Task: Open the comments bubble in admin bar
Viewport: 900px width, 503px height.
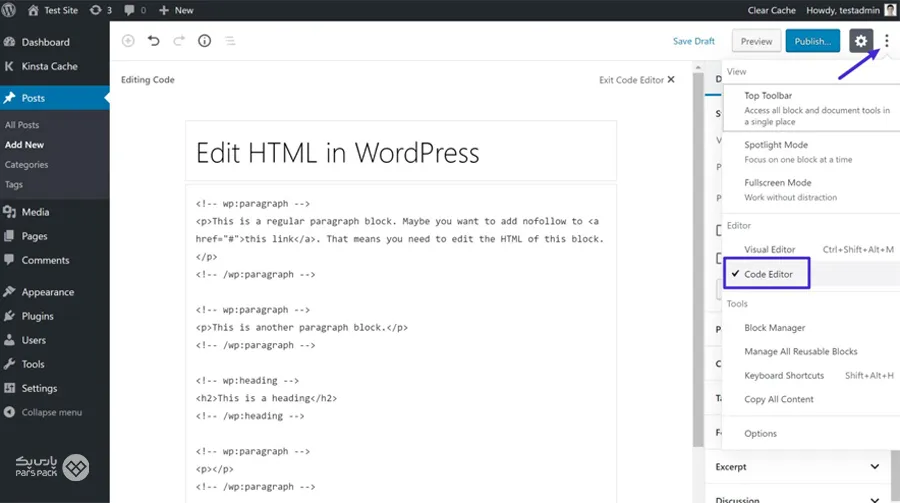Action: [135, 10]
